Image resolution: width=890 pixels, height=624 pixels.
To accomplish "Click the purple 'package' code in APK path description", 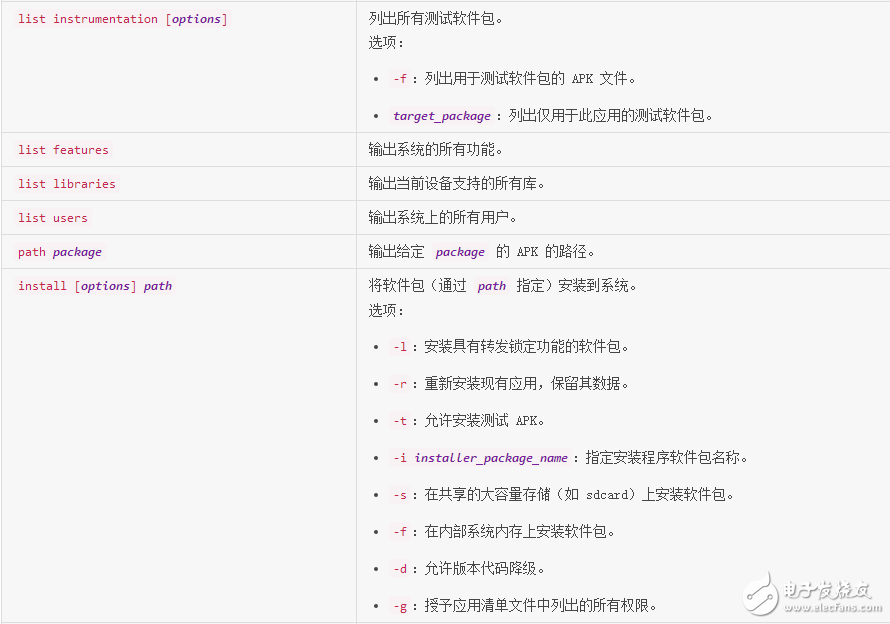I will (x=460, y=253).
